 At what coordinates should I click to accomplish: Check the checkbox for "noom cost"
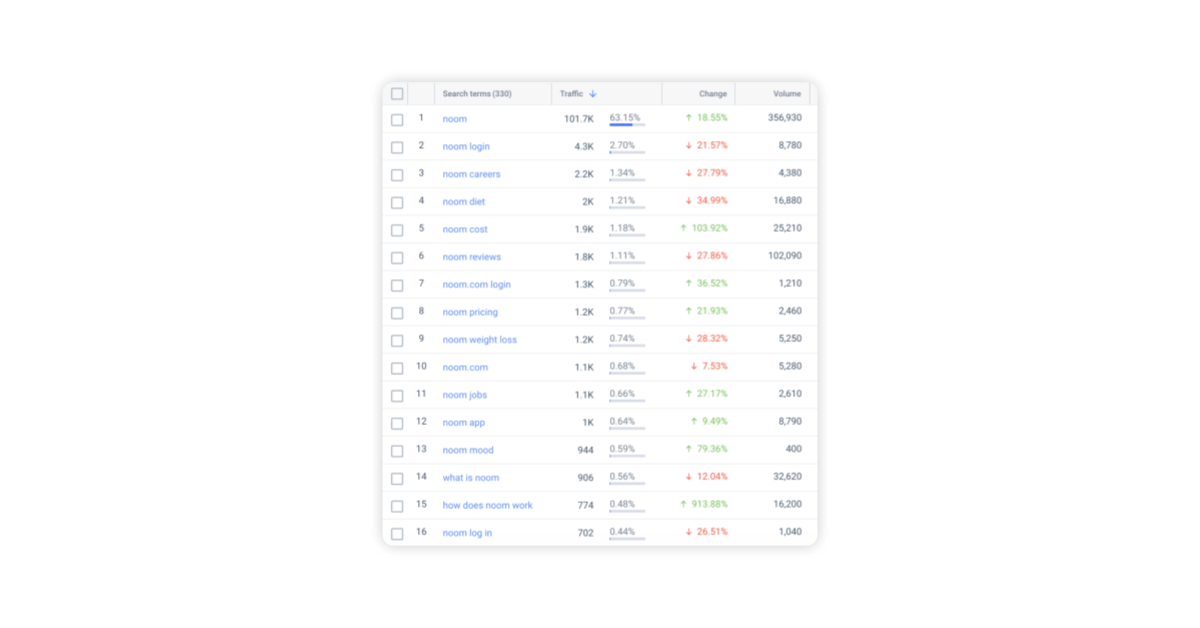397,229
